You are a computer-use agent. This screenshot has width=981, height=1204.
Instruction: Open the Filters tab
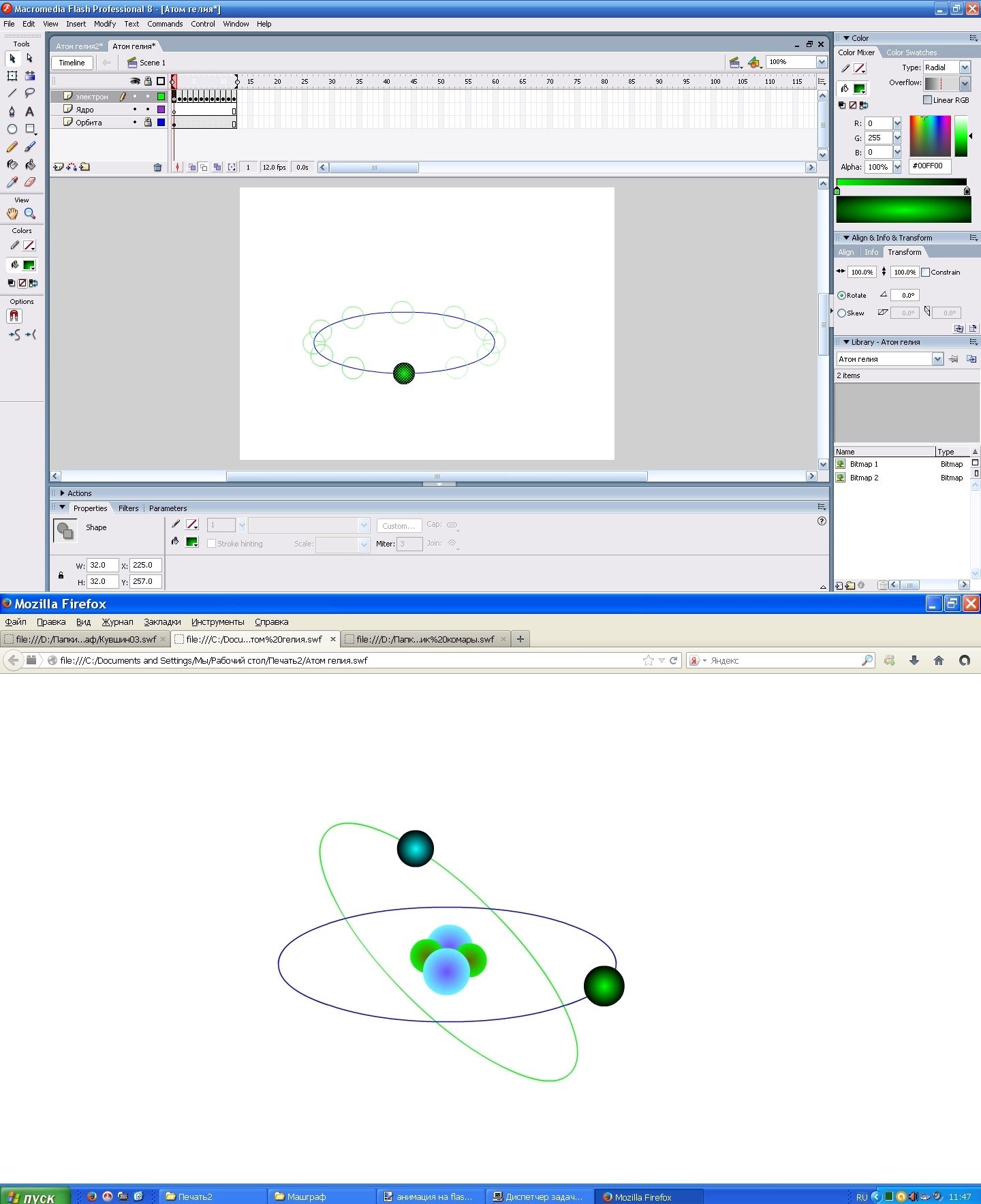click(128, 508)
